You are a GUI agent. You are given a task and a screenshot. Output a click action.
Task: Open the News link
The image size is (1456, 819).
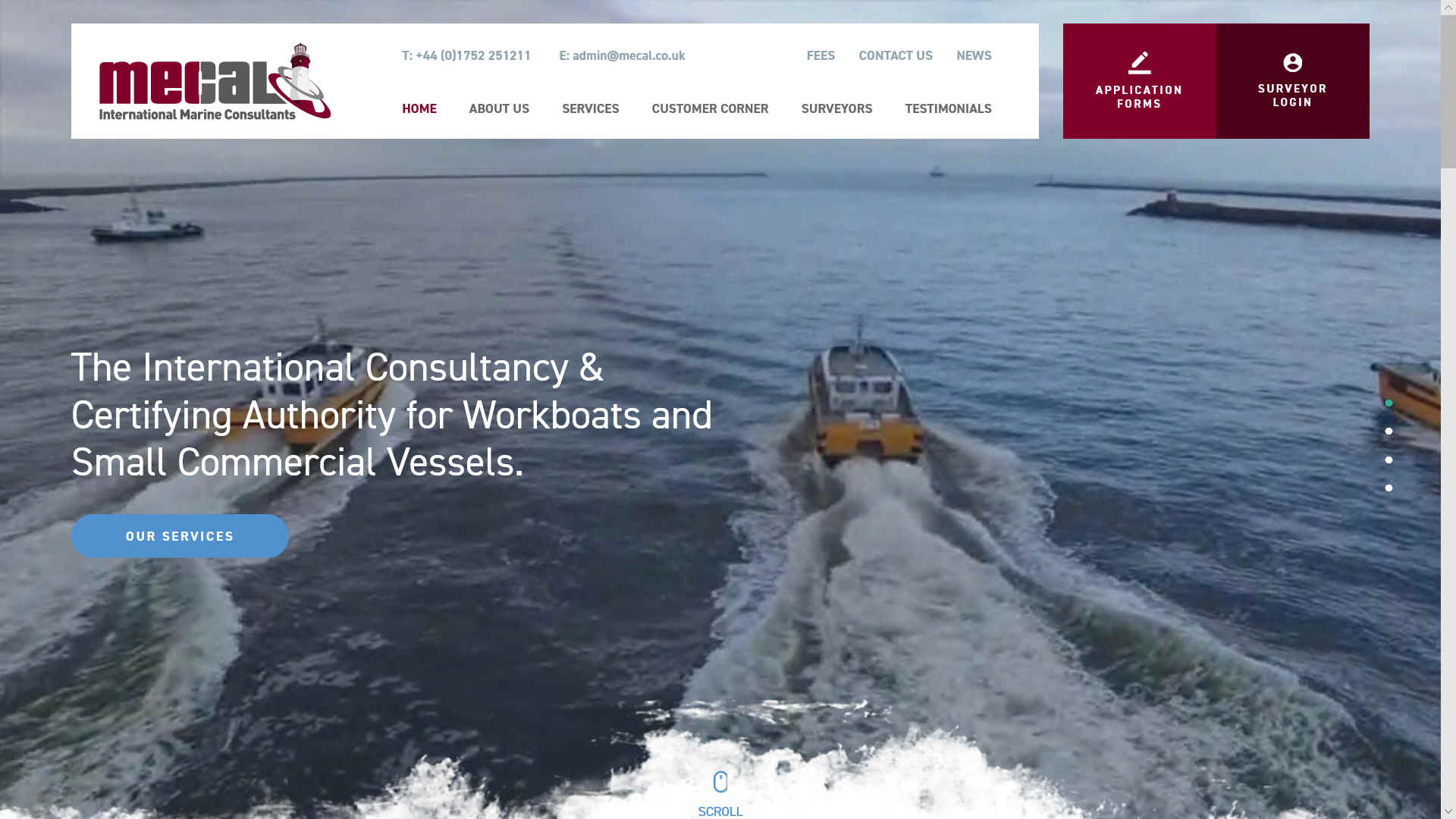[x=974, y=55]
